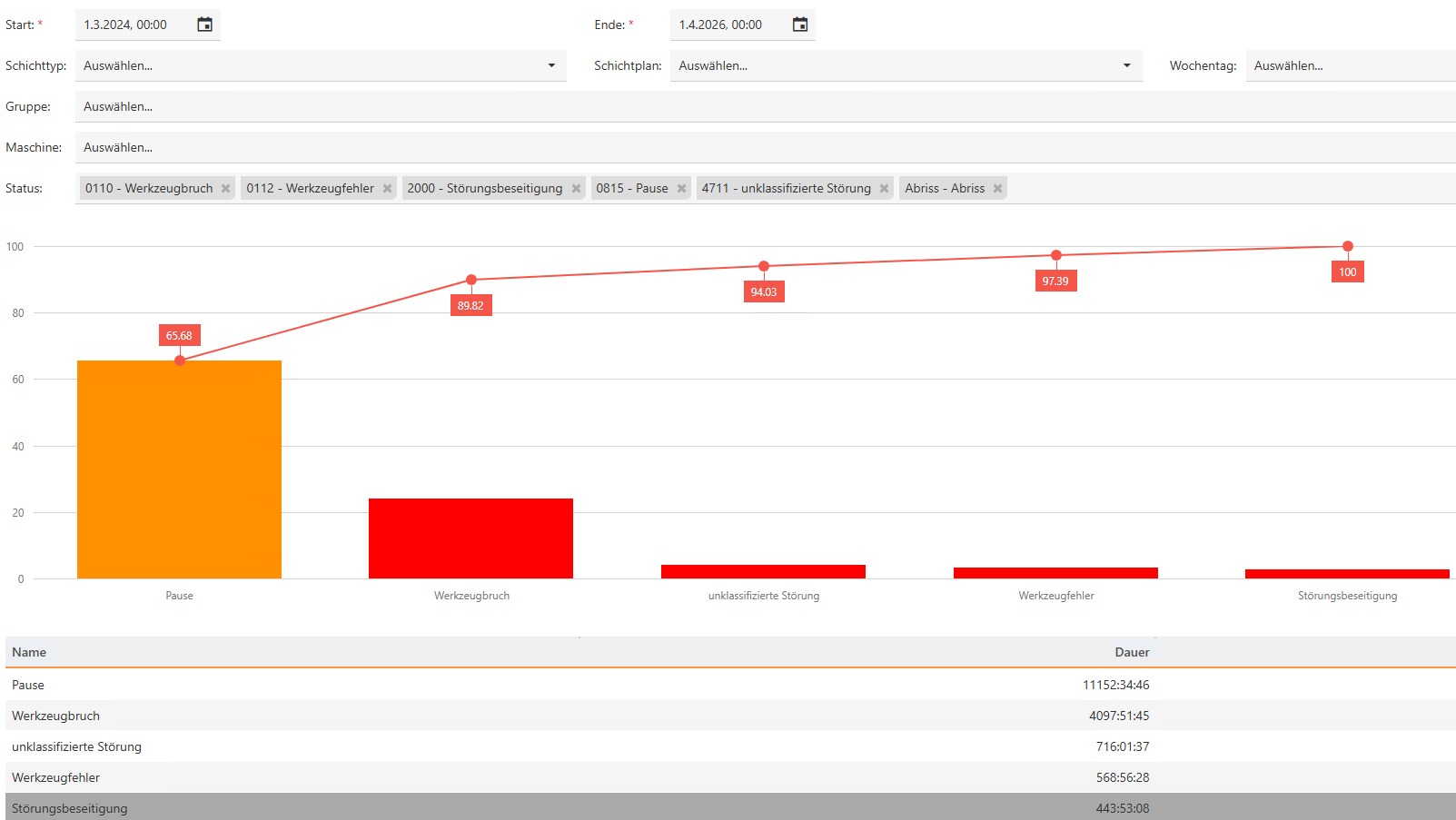Click the Maschine selection field

[763, 147]
